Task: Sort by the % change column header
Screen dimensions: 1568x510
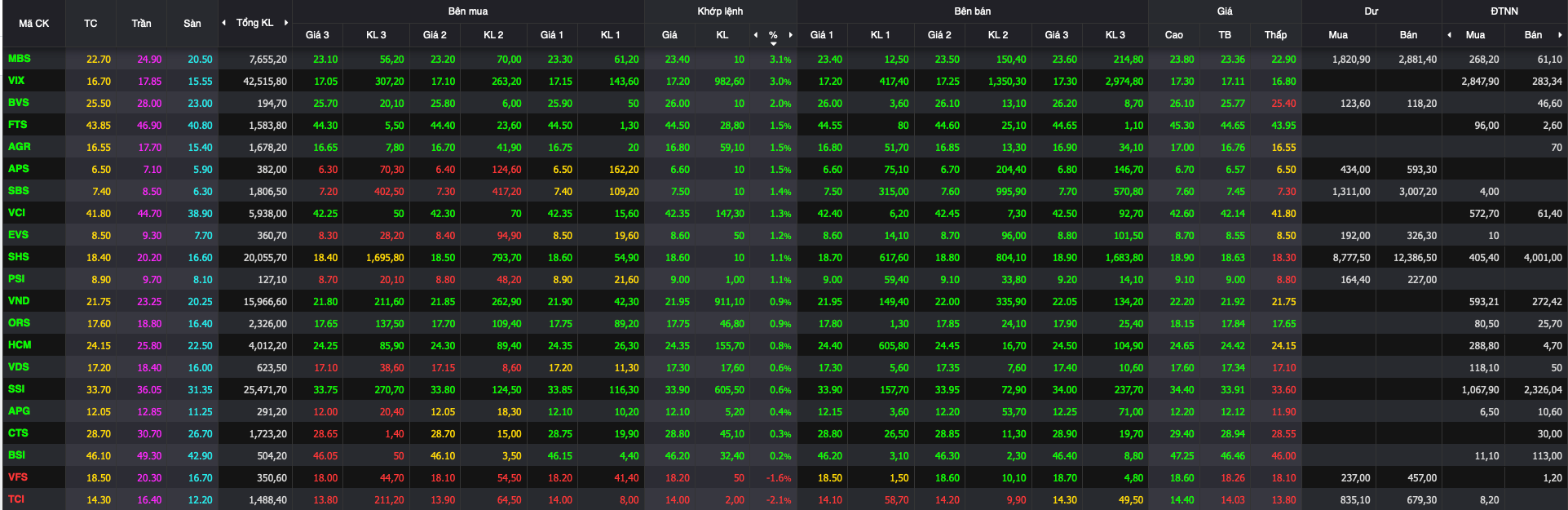Action: point(773,35)
